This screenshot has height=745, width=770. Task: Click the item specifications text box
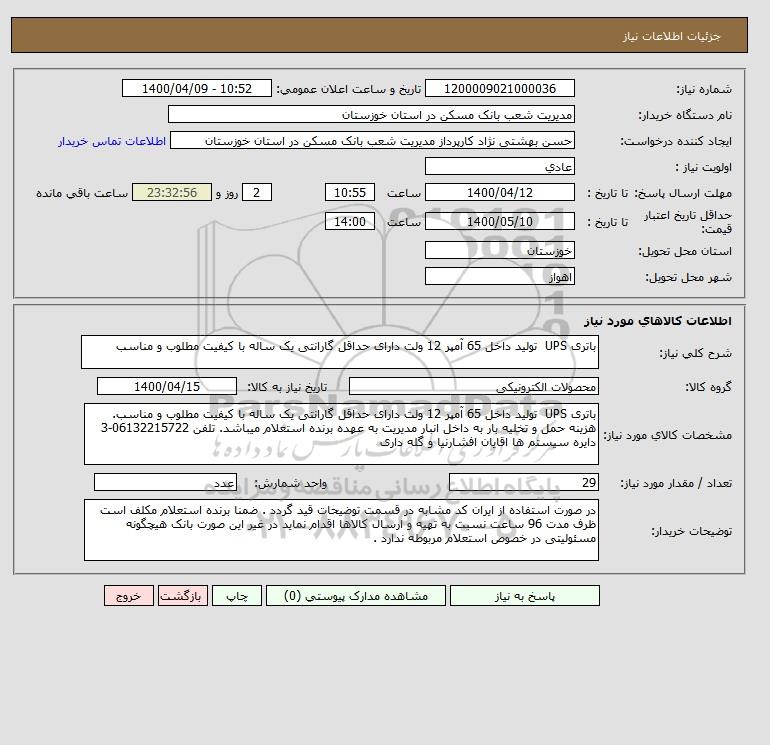[x=341, y=434]
